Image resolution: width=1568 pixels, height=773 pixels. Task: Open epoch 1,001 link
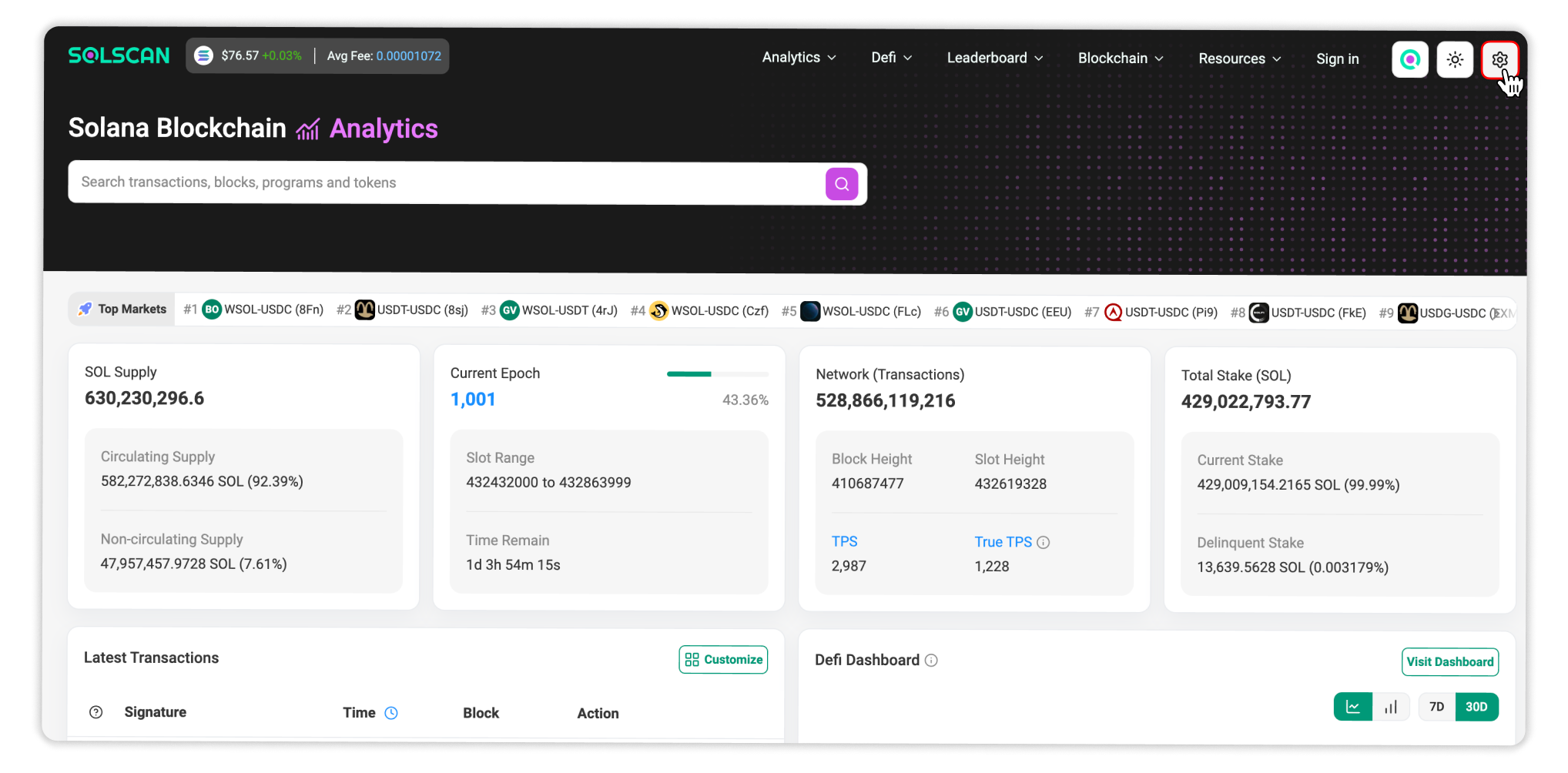pos(473,399)
